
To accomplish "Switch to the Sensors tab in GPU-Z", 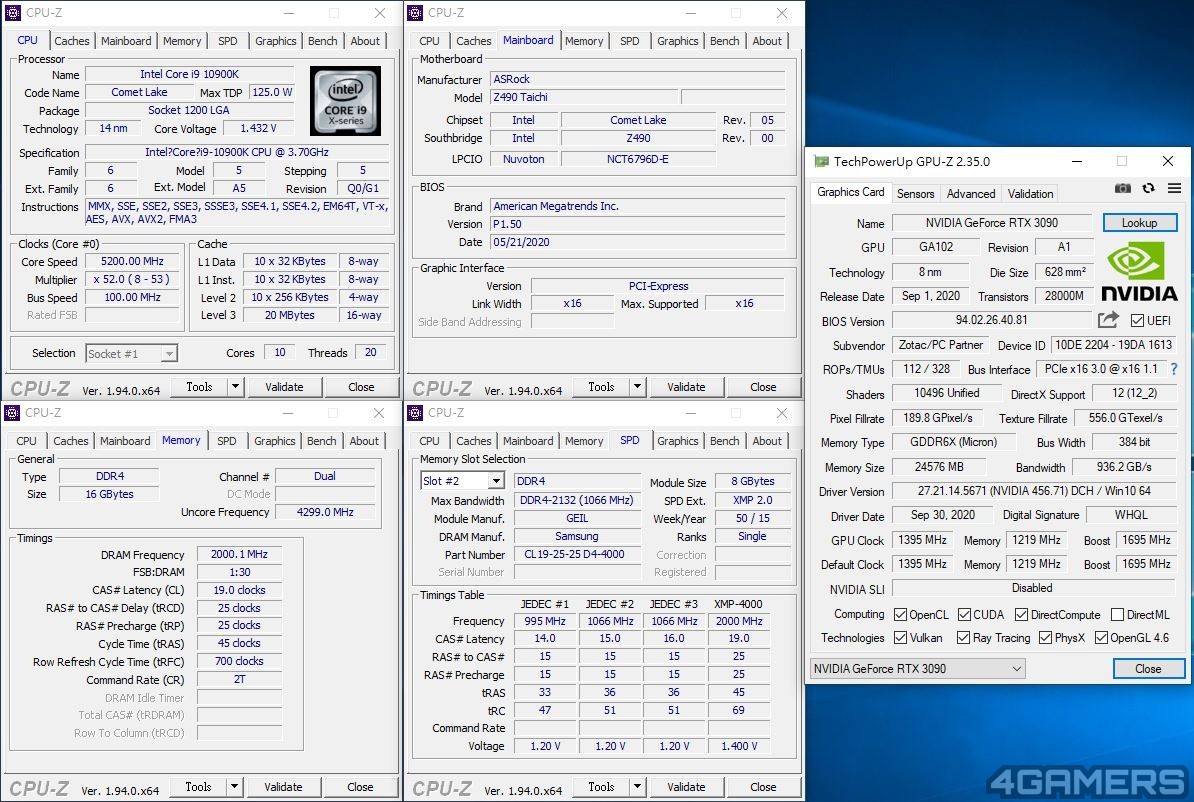I will (915, 193).
